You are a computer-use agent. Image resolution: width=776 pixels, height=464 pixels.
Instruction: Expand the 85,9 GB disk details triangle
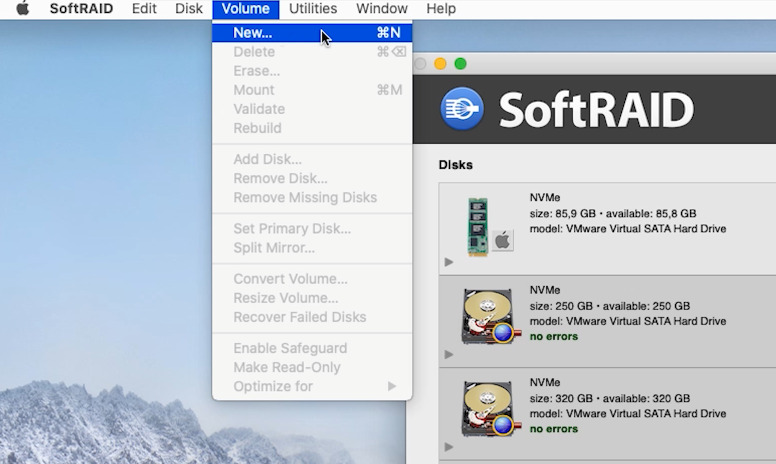(x=449, y=262)
